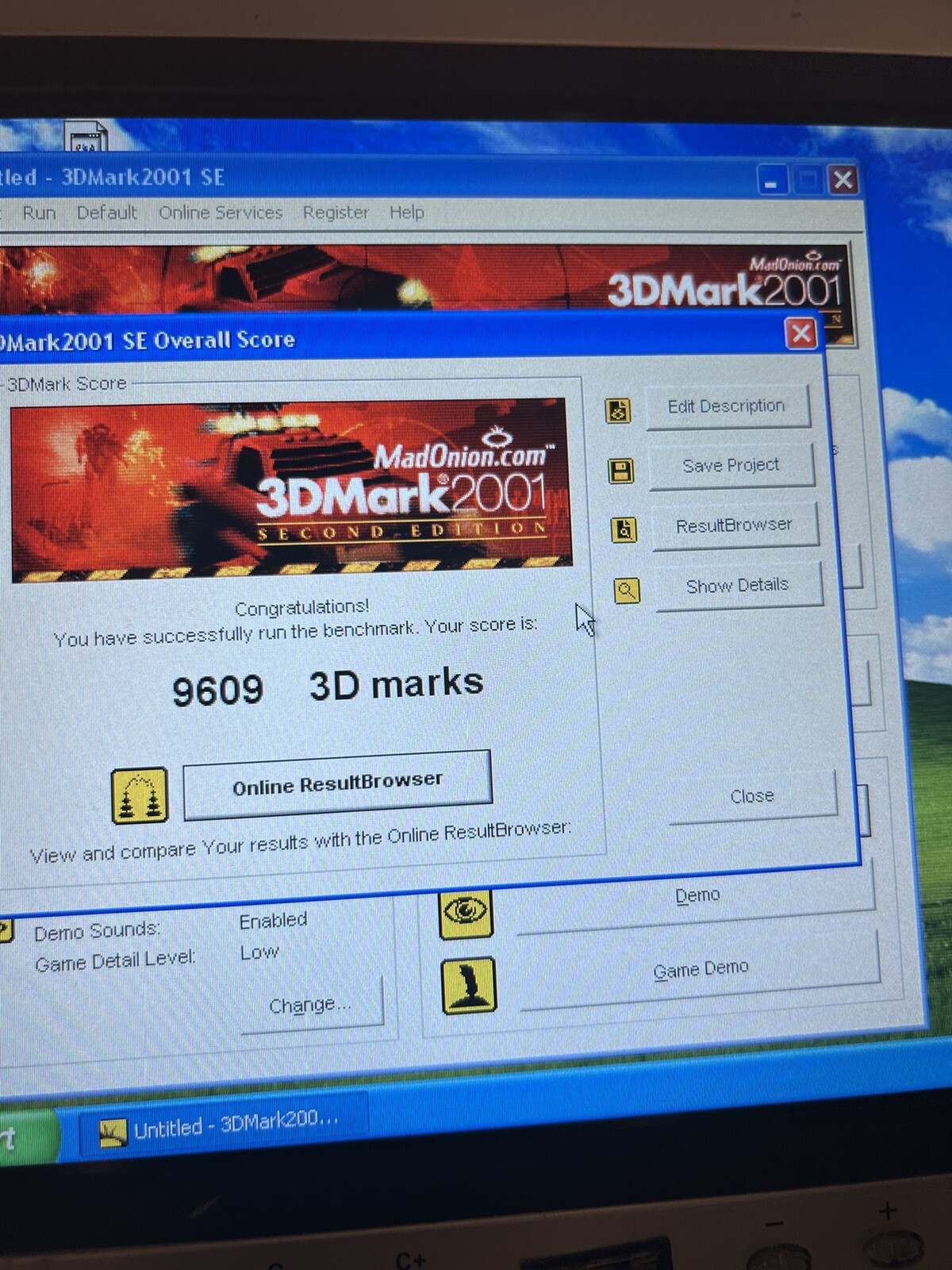952x1270 pixels.
Task: Click the Show Details magnifier icon
Action: pos(627,591)
